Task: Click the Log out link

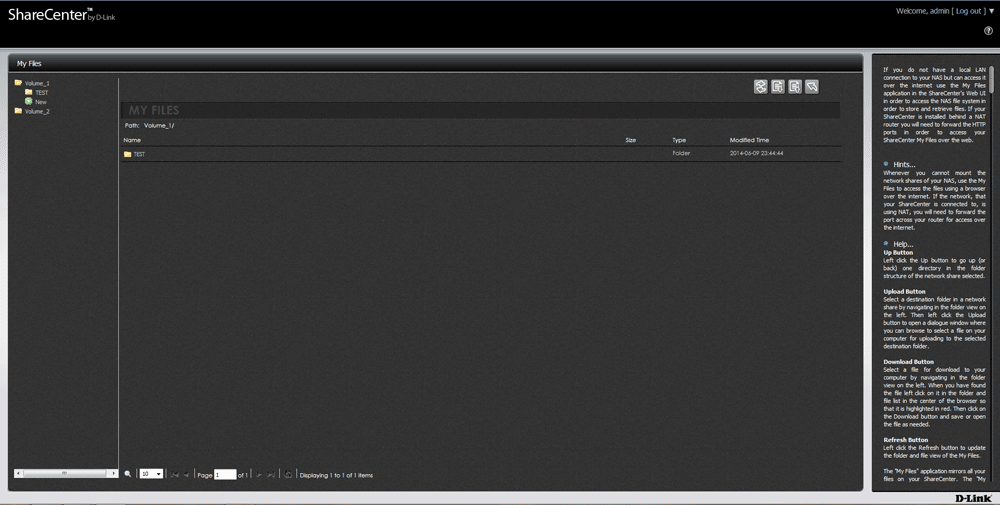Action: pyautogui.click(x=969, y=11)
